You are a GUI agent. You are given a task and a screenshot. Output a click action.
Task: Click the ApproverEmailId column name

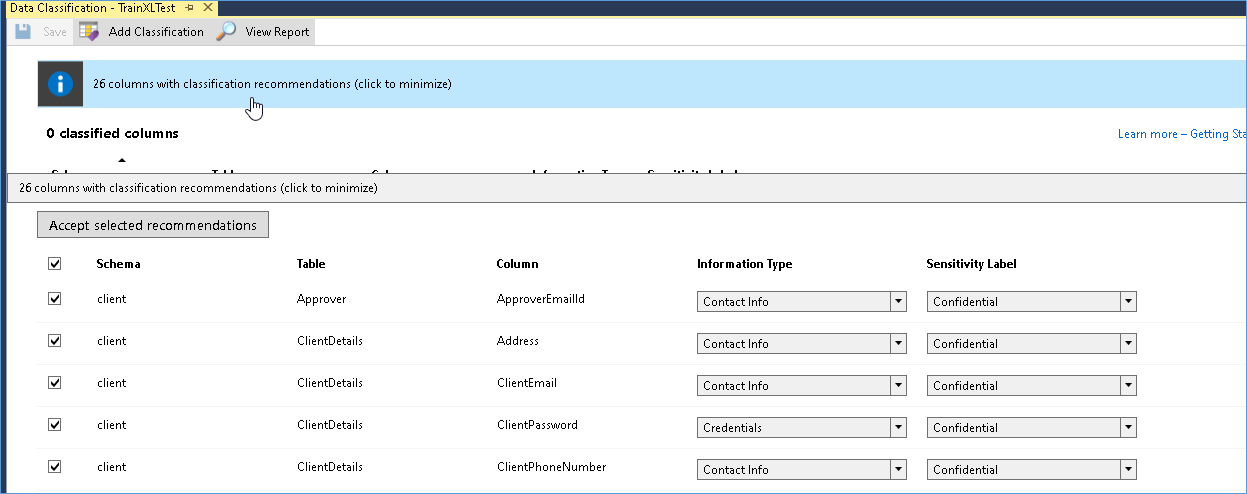[540, 299]
